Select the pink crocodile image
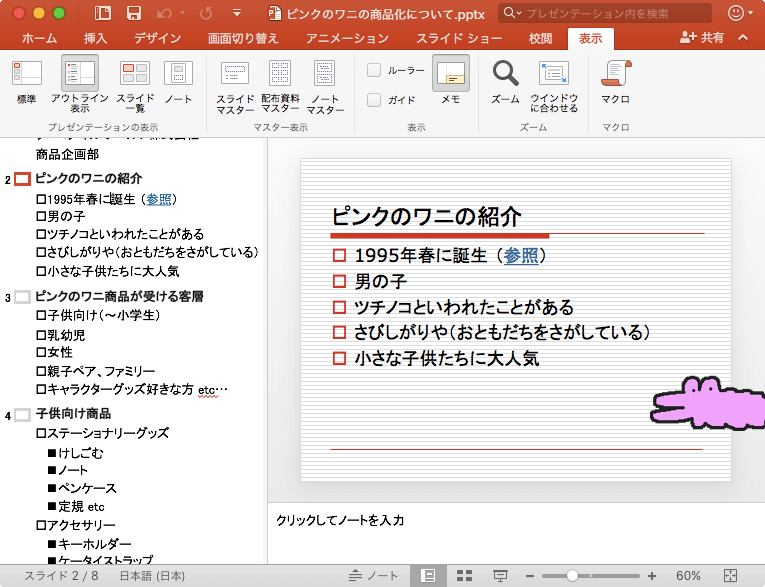The image size is (765, 587). pyautogui.click(x=707, y=403)
